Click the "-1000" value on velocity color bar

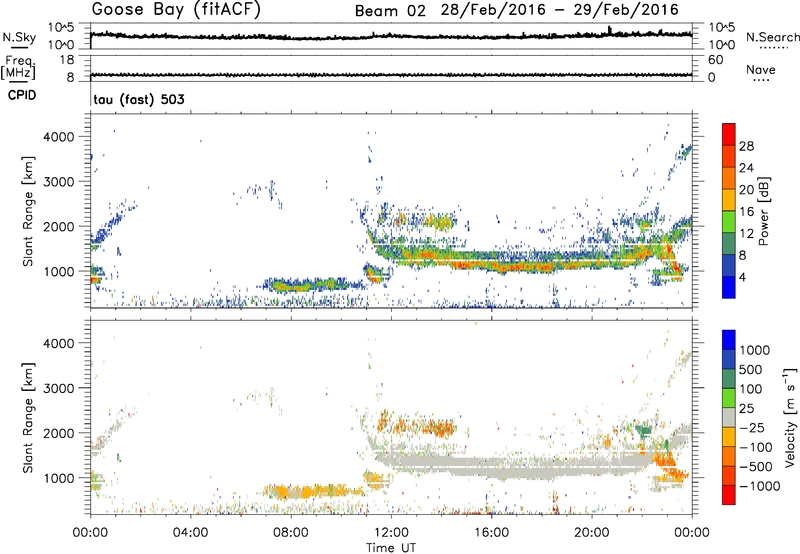pyautogui.click(x=759, y=486)
